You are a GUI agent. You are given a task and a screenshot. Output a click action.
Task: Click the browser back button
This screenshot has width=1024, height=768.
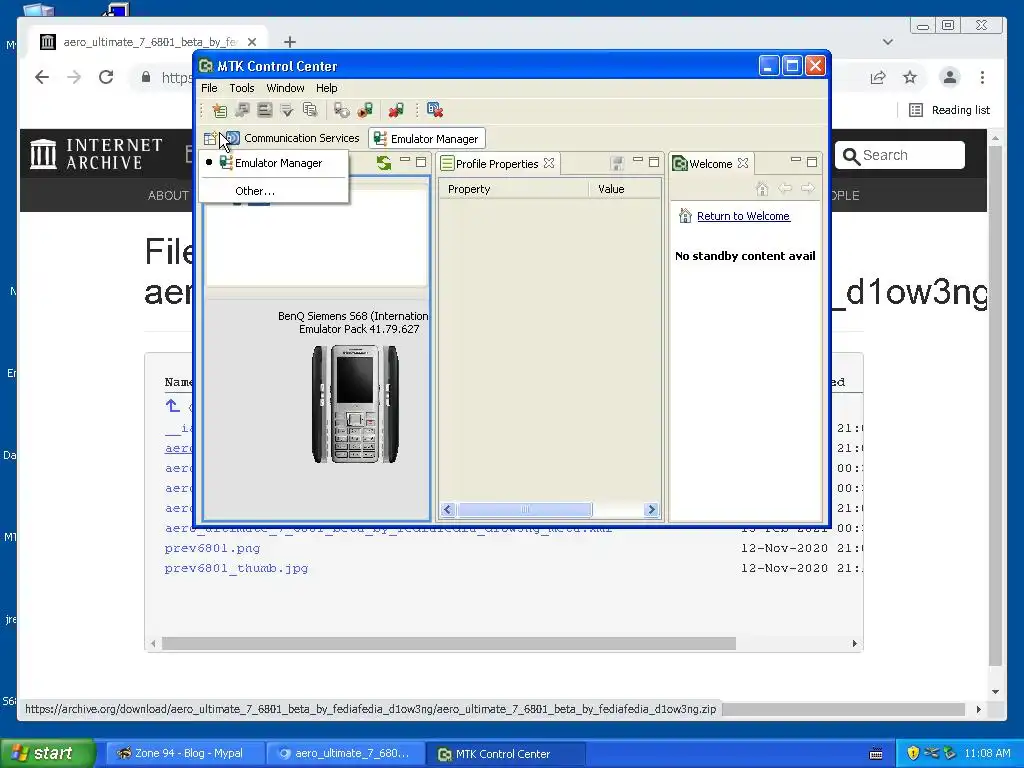coord(42,77)
